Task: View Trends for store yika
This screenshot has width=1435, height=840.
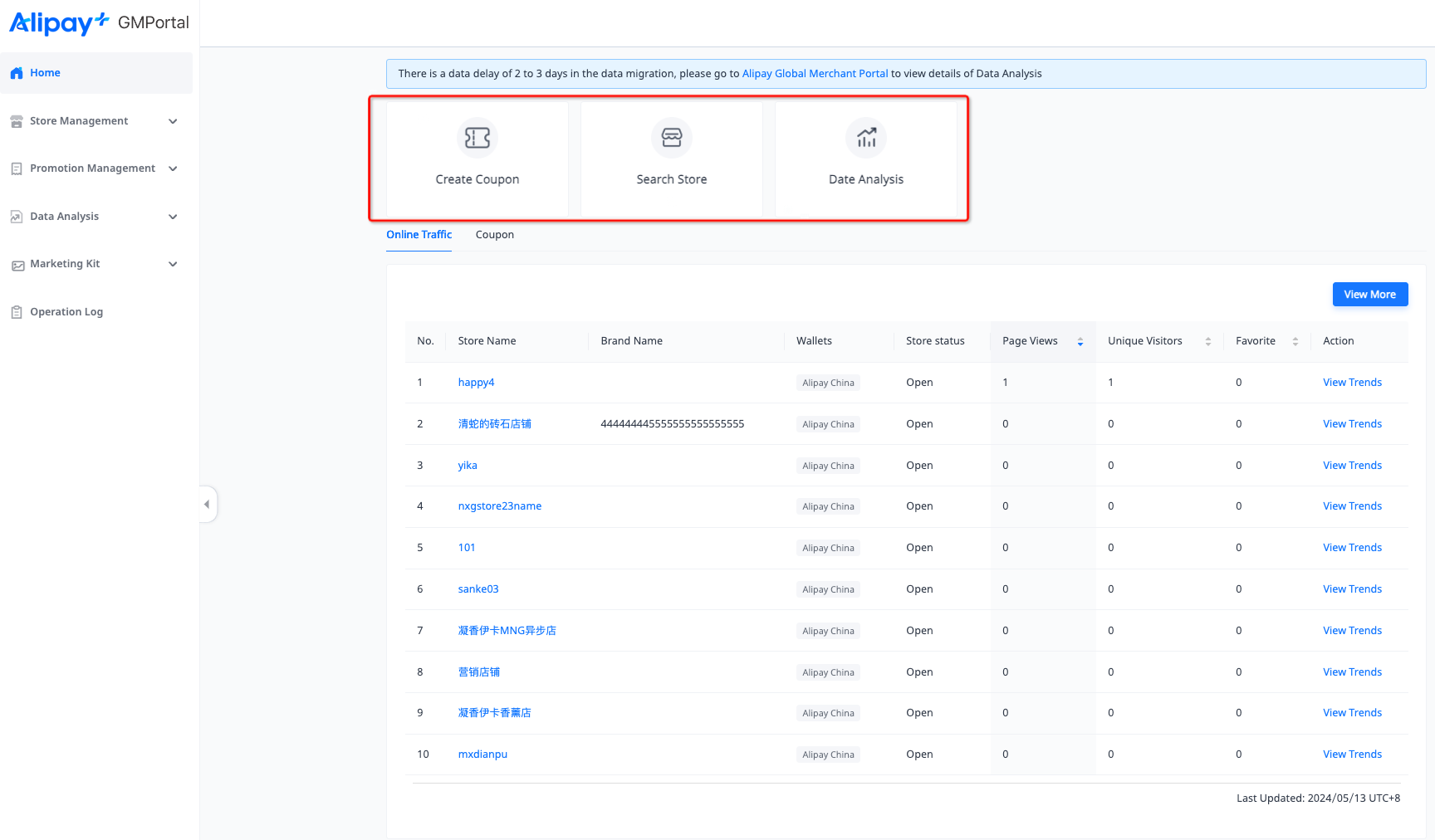Action: tap(1352, 466)
